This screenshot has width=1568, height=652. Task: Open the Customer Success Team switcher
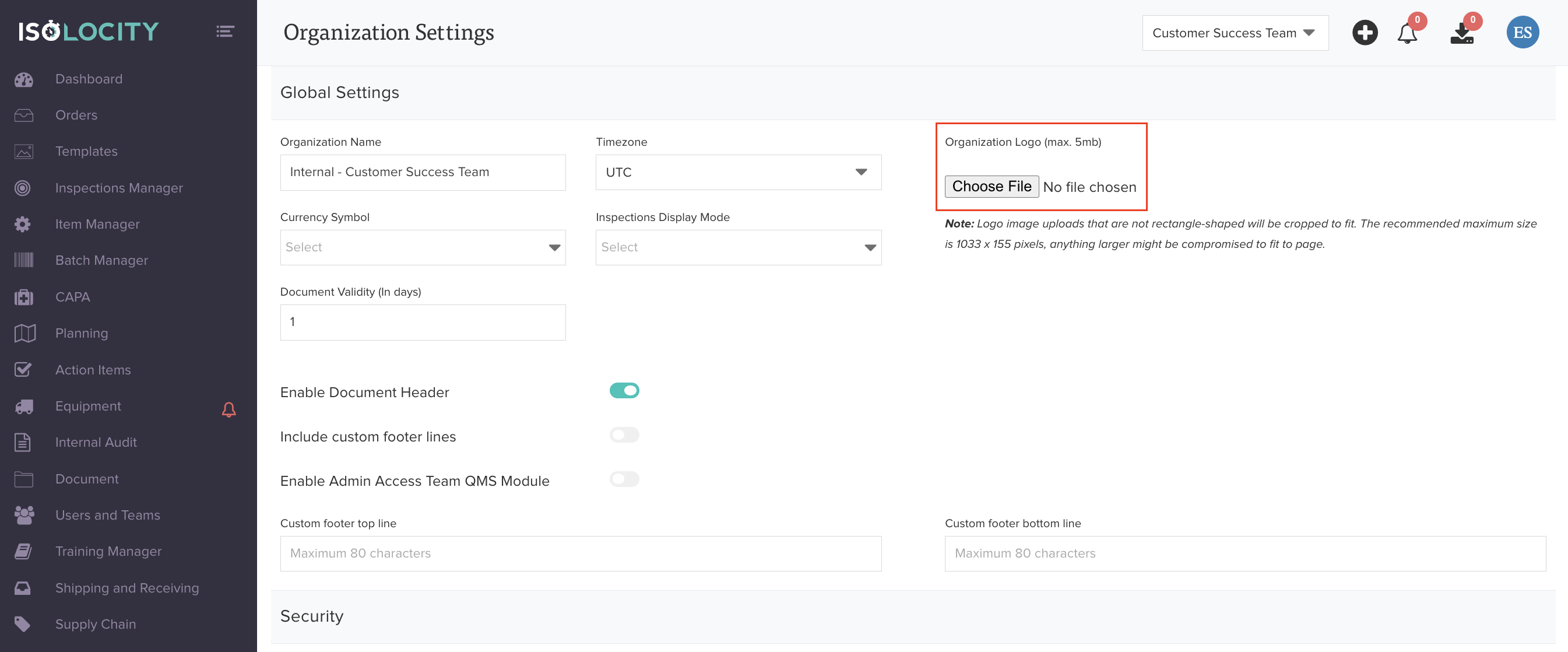[x=1235, y=33]
